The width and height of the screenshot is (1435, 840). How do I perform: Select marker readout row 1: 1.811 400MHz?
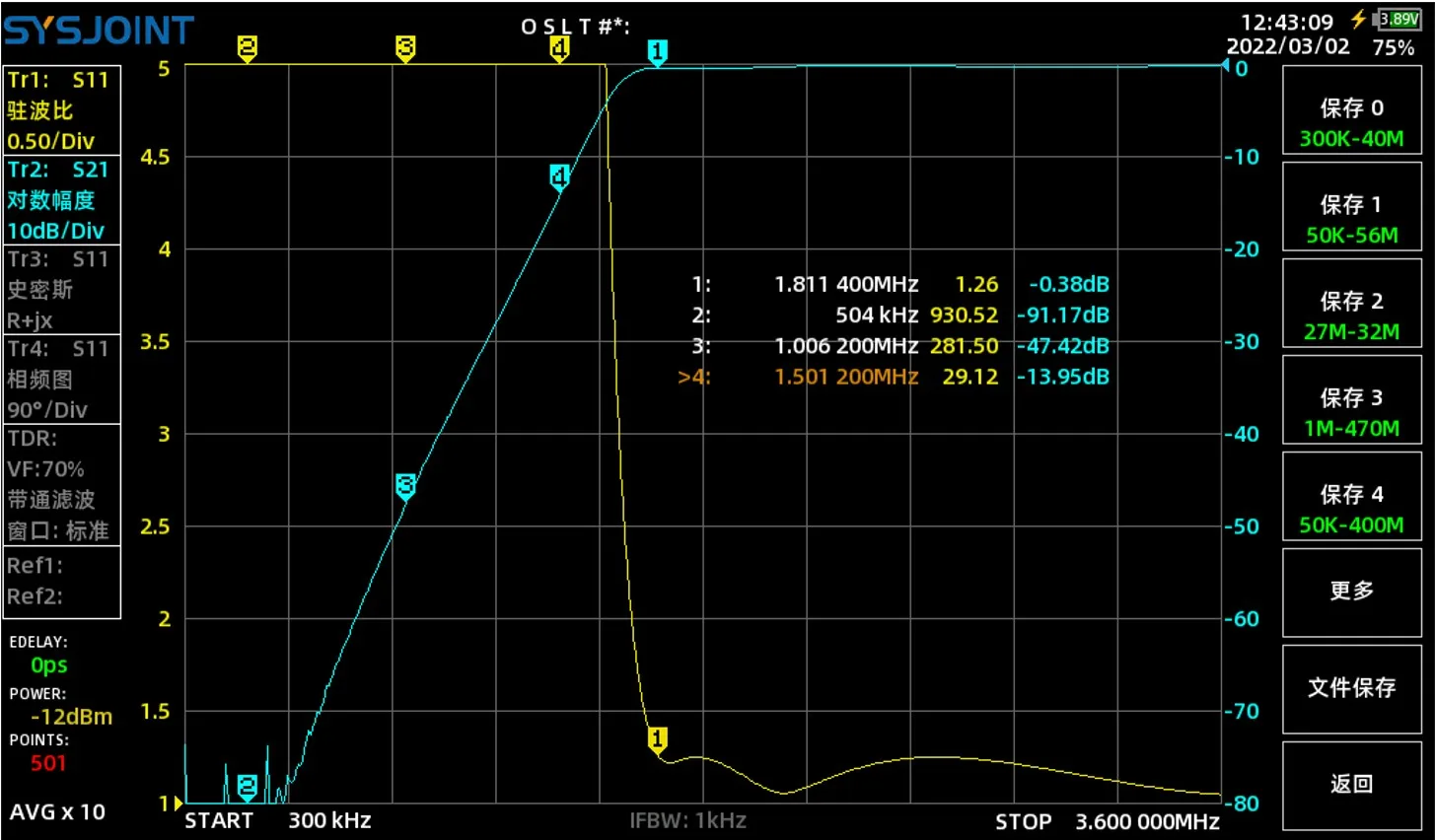(900, 285)
